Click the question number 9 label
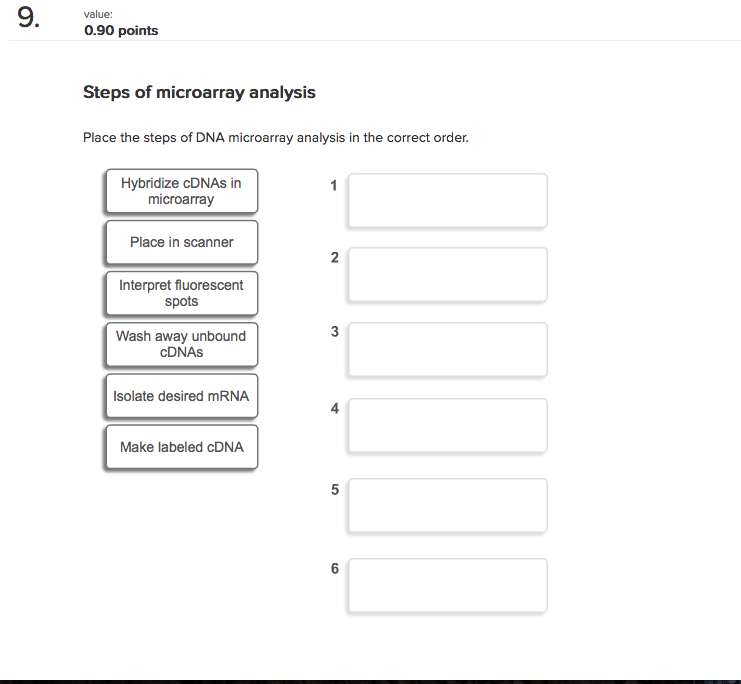The height and width of the screenshot is (684, 741). point(29,20)
